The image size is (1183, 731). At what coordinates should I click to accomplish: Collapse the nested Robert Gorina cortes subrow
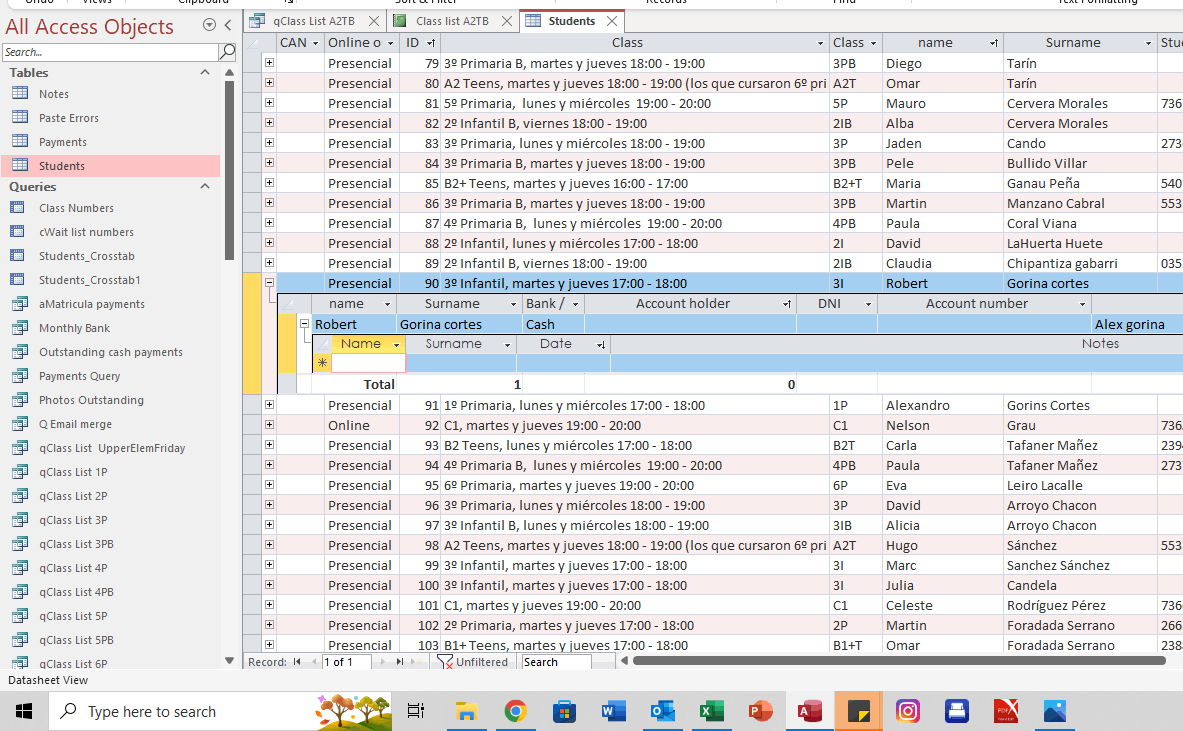(304, 324)
